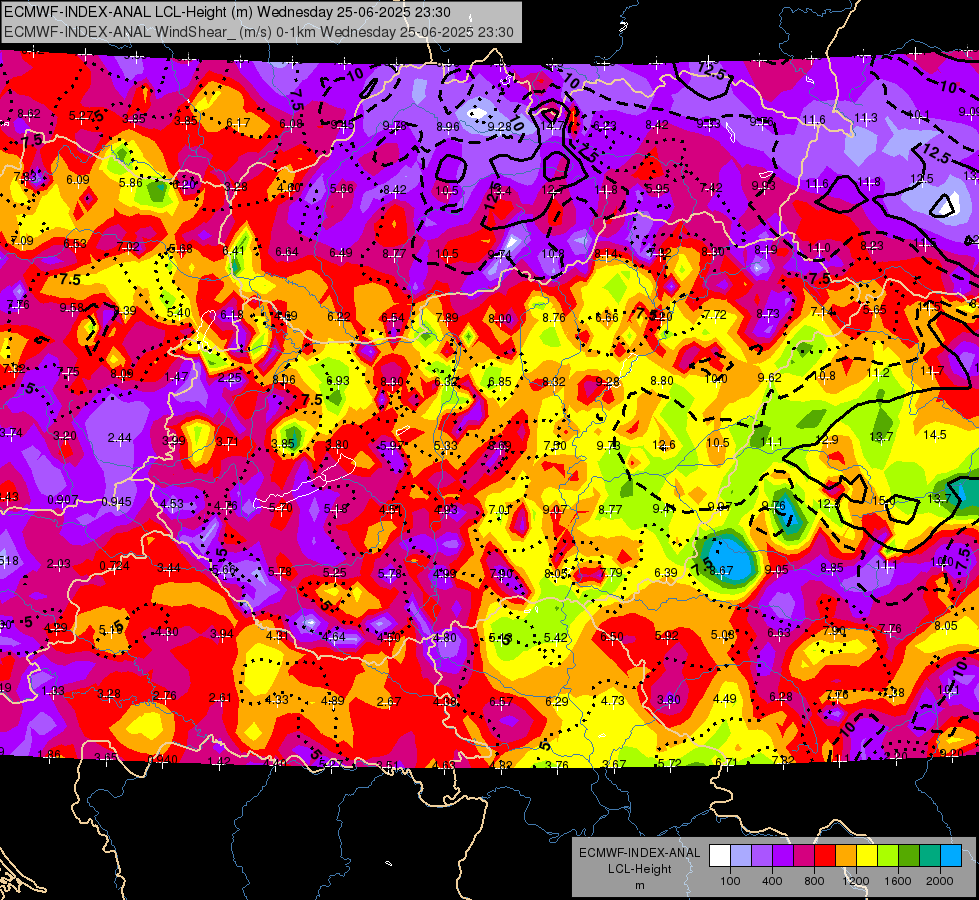Click the wind shear value '8.96'

click(x=448, y=127)
